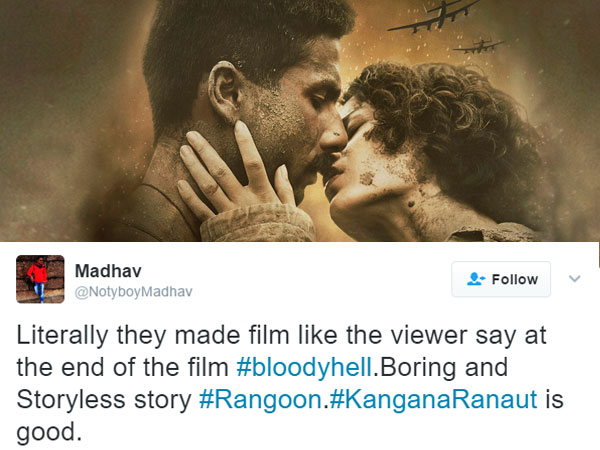The width and height of the screenshot is (600, 450).
Task: Click "the end of the film" text
Action: (122, 367)
